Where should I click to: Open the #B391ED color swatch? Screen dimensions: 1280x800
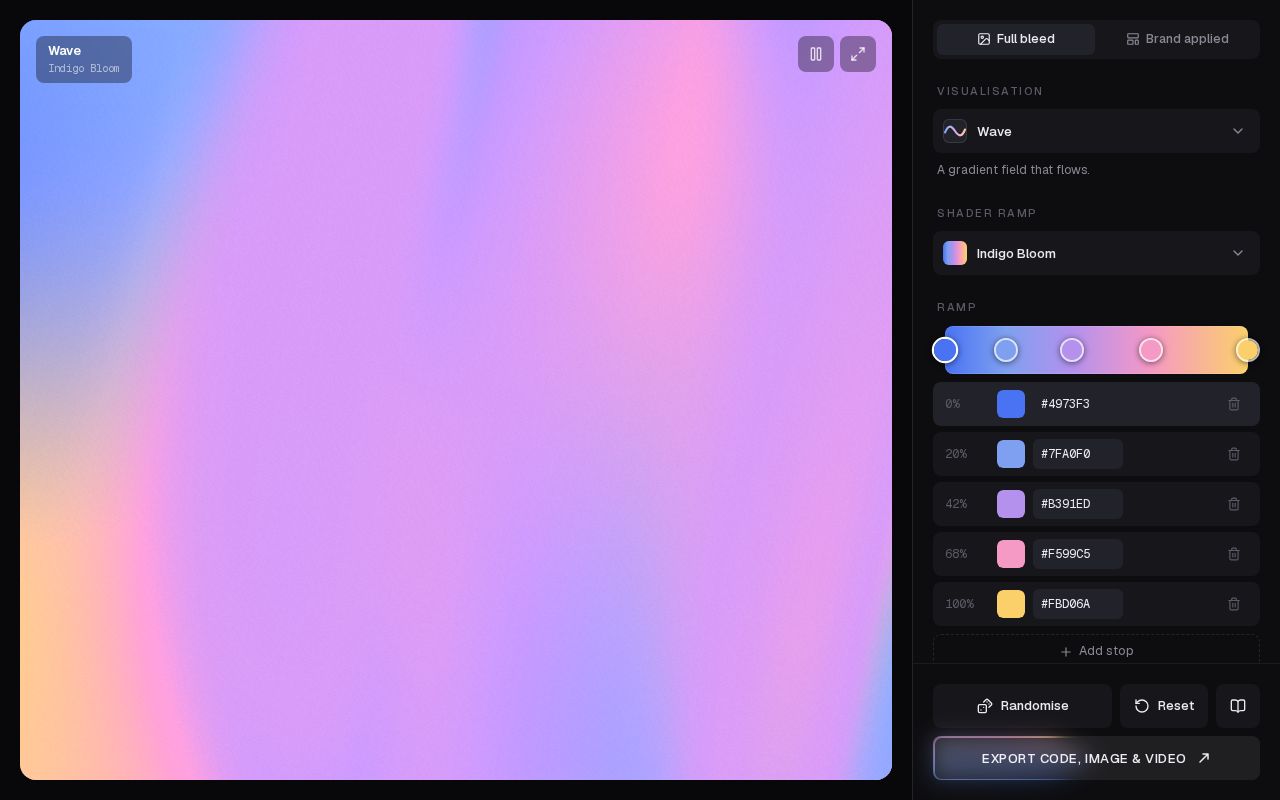[x=1011, y=504]
